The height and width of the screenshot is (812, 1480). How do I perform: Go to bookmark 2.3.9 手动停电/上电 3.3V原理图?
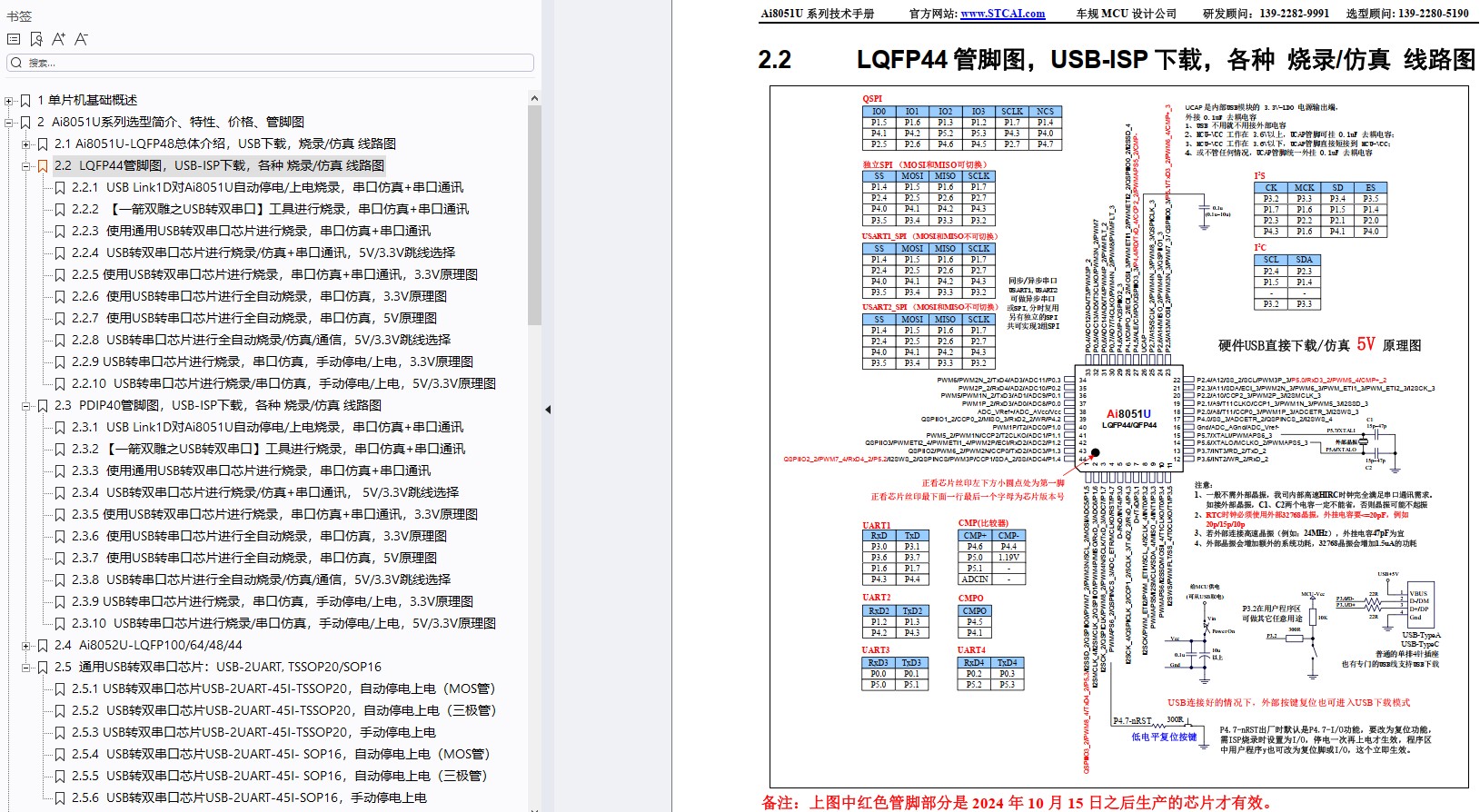[x=273, y=601]
